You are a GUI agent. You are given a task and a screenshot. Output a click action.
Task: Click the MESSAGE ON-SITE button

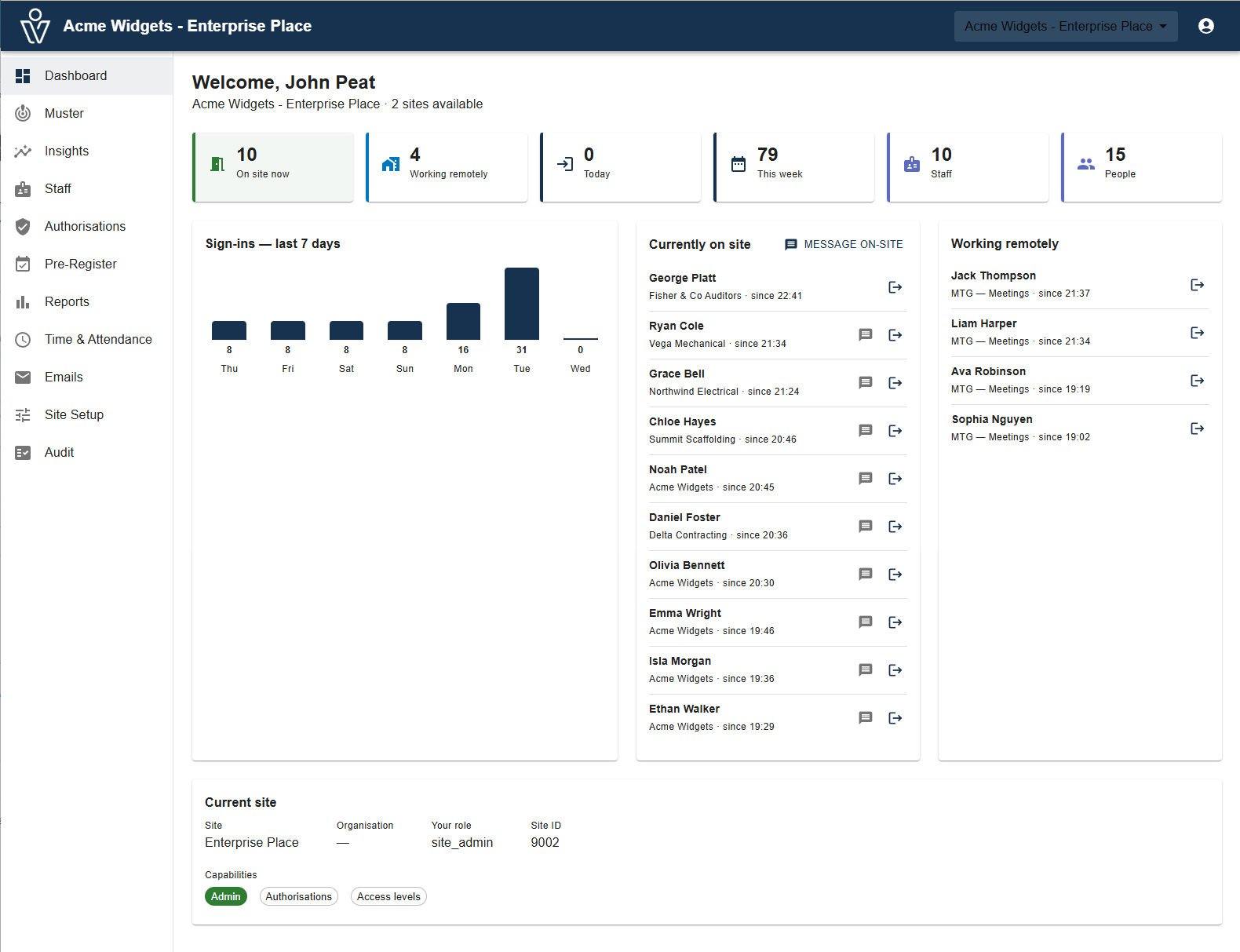[844, 245]
